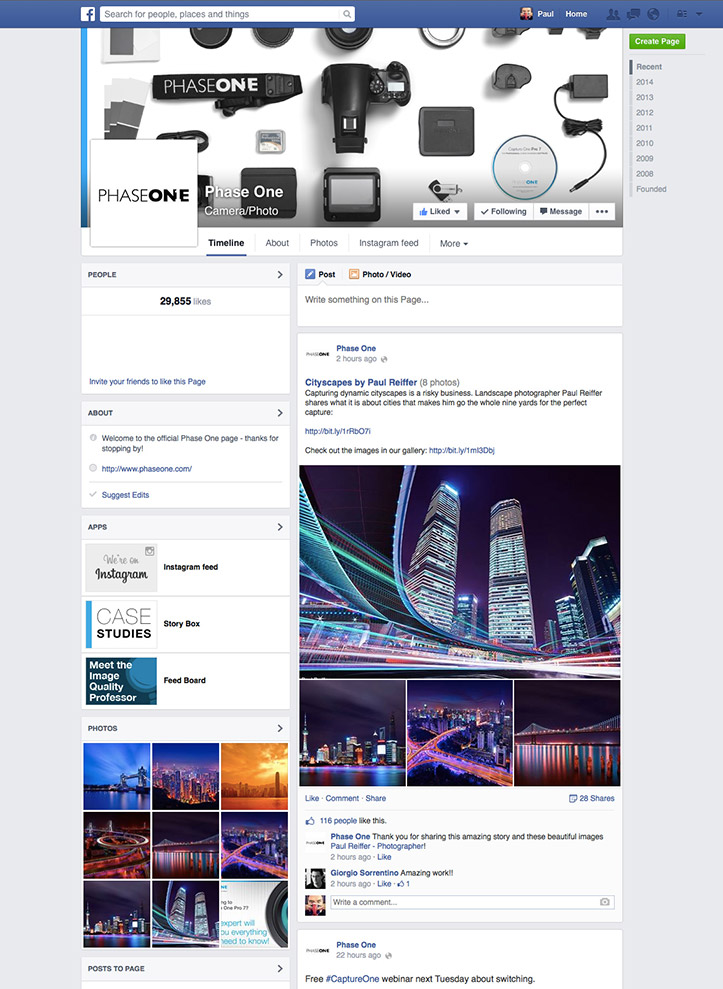
Task: Open the More tab dropdown
Action: pos(454,243)
